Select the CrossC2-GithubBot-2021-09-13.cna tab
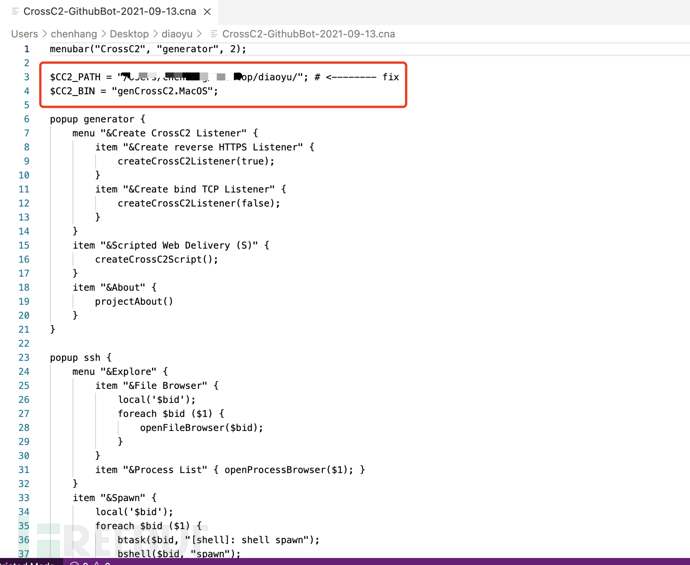 110,11
